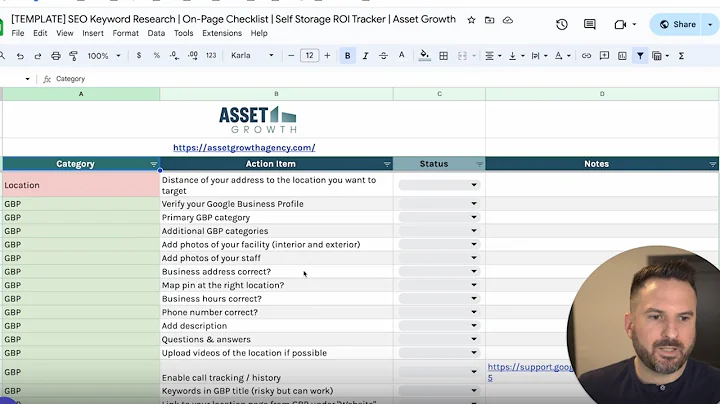
Task: Open more number formats (123)
Action: tap(211, 56)
